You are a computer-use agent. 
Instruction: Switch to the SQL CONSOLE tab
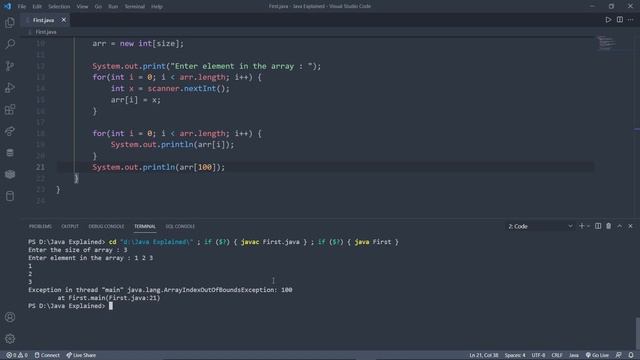[180, 226]
